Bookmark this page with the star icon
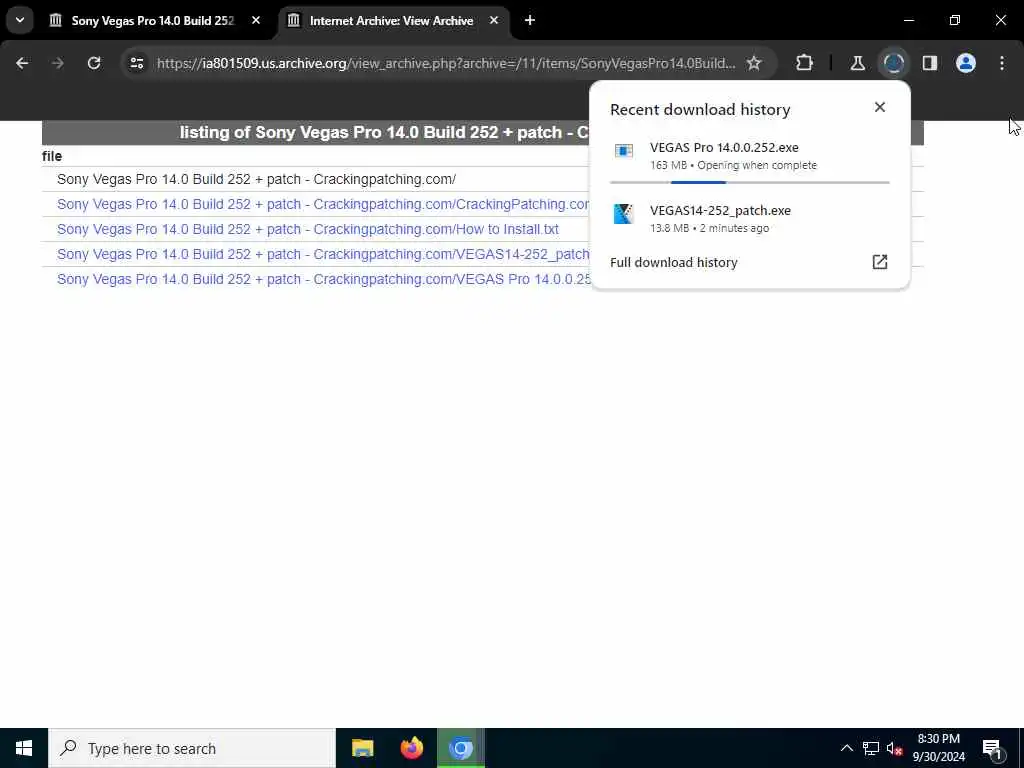The width and height of the screenshot is (1024, 768). click(754, 63)
